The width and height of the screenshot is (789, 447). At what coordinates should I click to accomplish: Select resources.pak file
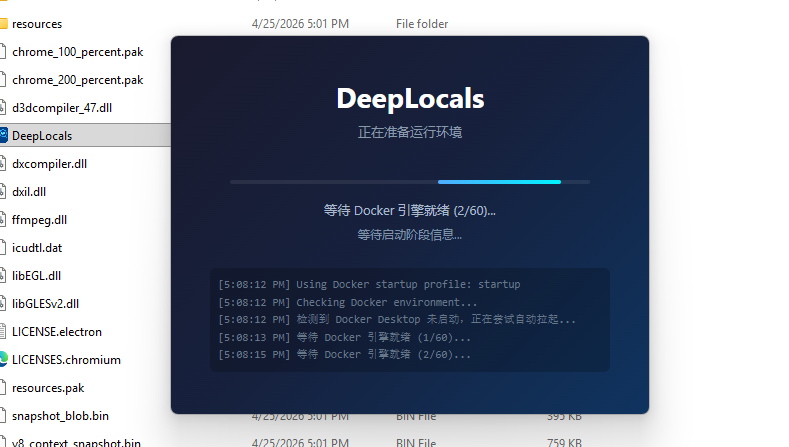click(48, 388)
